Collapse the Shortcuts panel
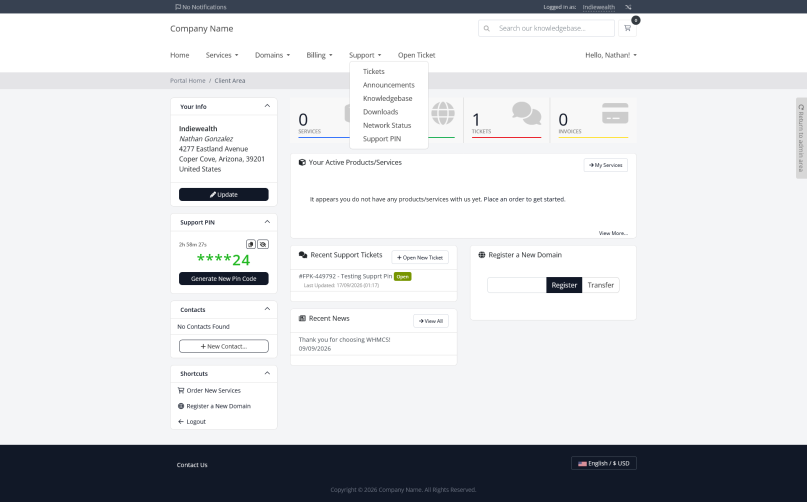Image resolution: width=807 pixels, height=502 pixels. 267,373
